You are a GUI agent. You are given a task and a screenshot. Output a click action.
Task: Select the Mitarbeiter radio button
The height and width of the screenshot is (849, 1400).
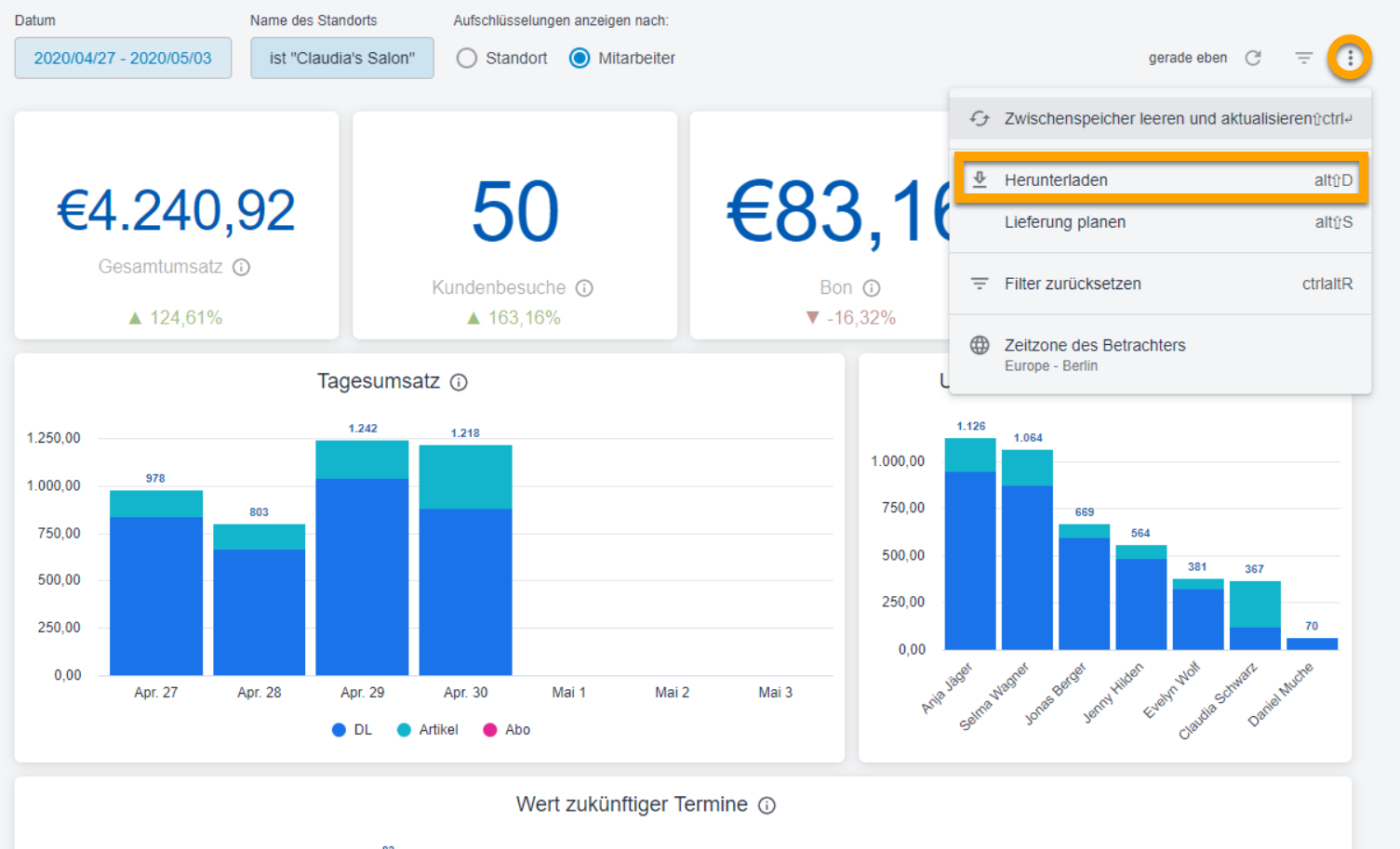pos(580,58)
